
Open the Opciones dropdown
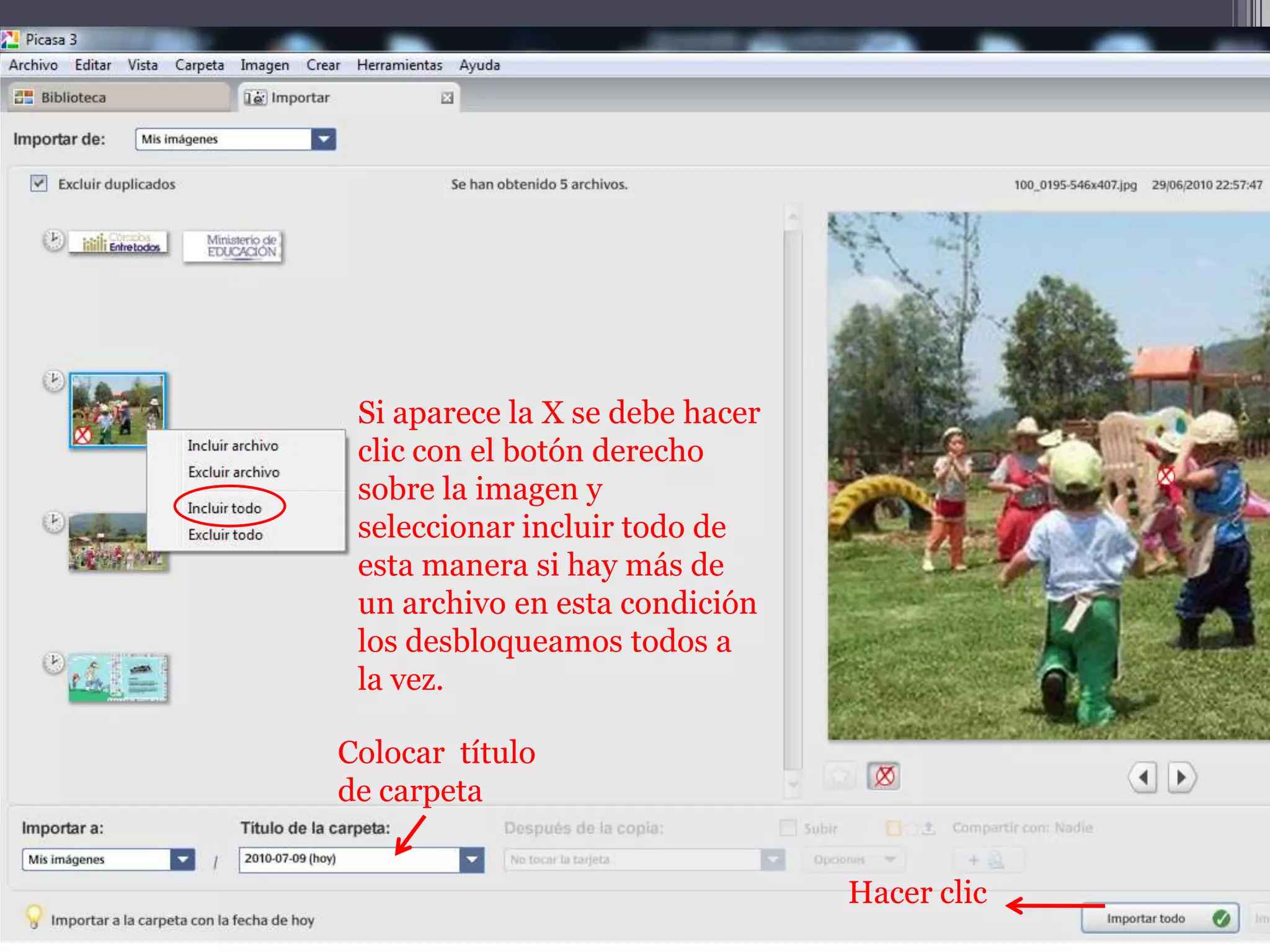[x=853, y=860]
